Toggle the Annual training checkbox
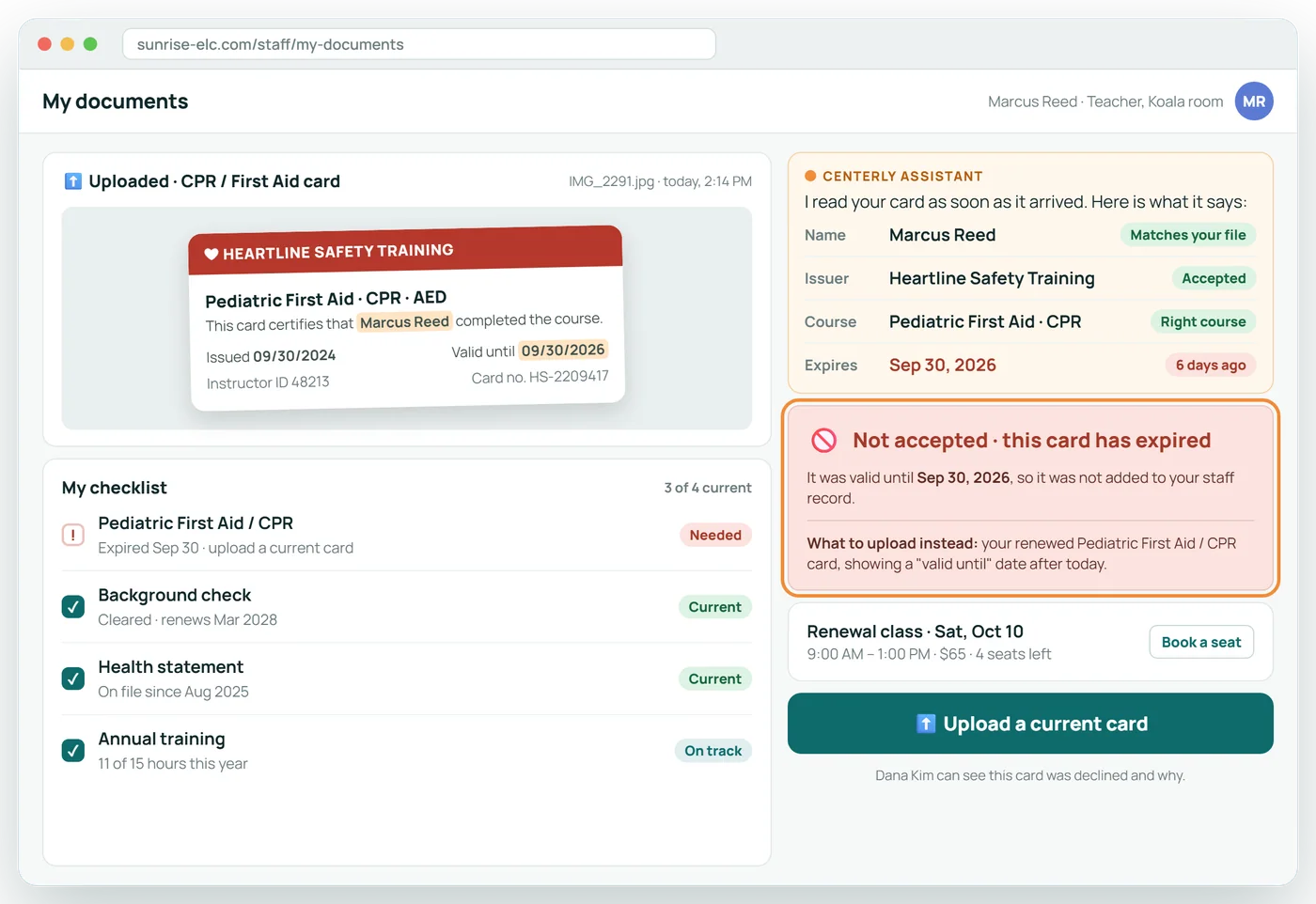This screenshot has height=904, width=1316. (73, 751)
